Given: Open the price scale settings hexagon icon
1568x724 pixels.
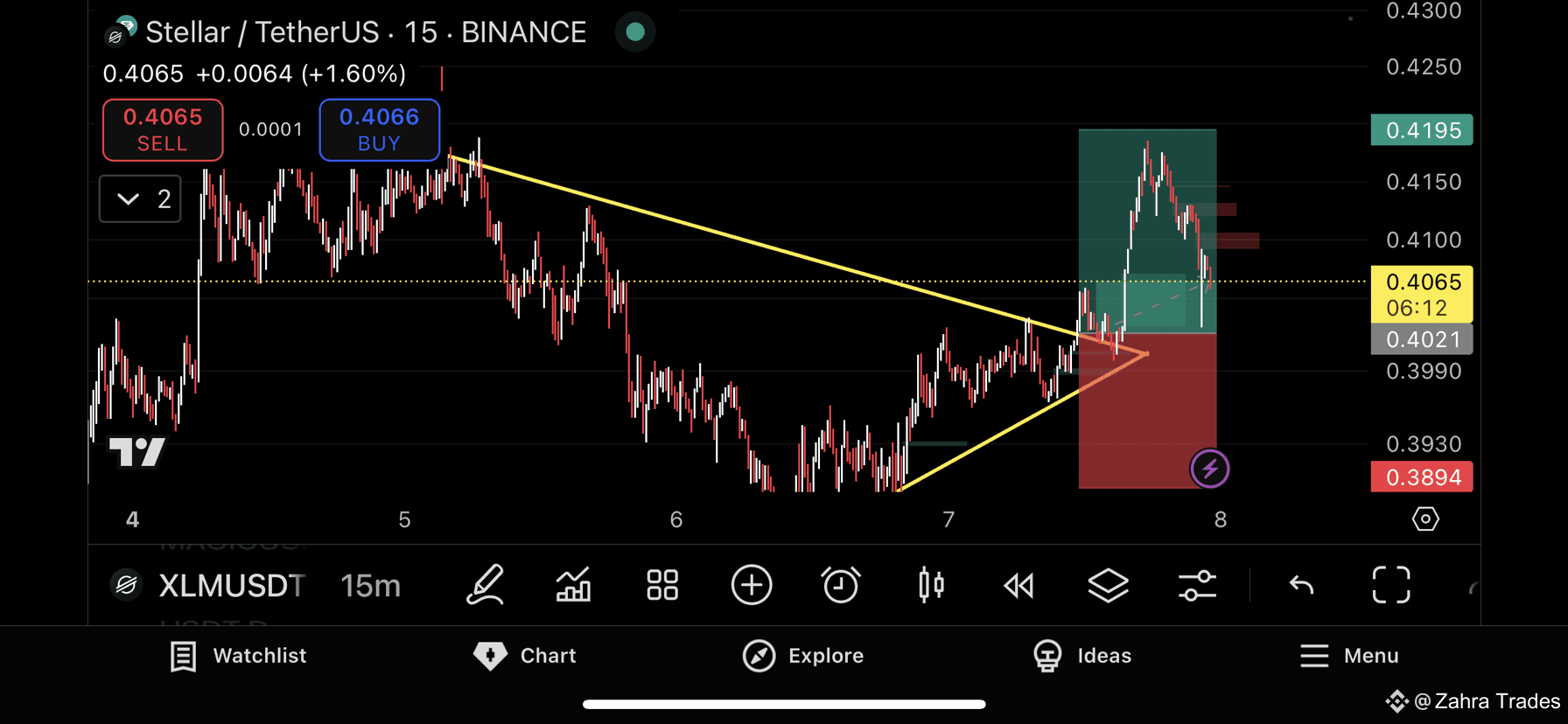Looking at the screenshot, I should (x=1425, y=519).
